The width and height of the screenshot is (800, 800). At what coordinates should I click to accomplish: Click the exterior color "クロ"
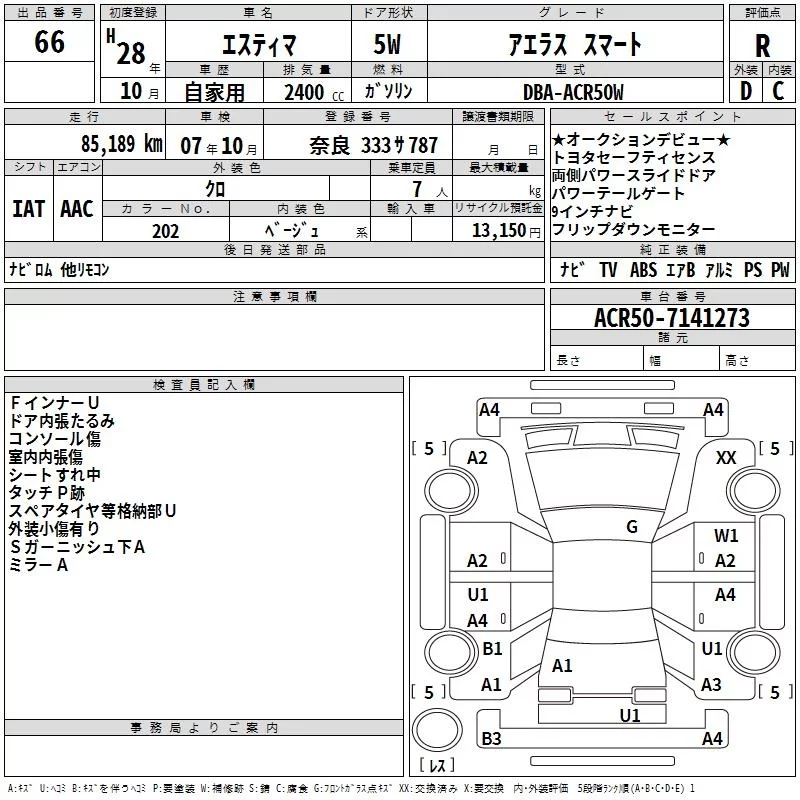(215, 189)
